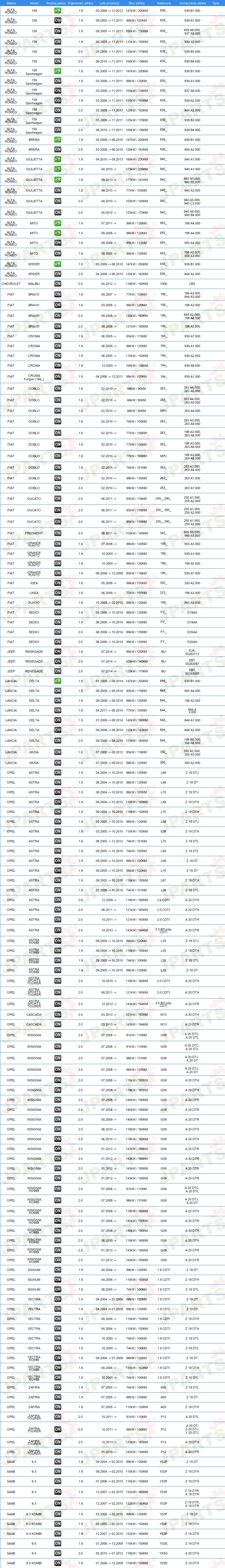The image size is (225, 1568).
Task: Select the 'EJK, 55263113' engine code cell
Action: coord(192,652)
